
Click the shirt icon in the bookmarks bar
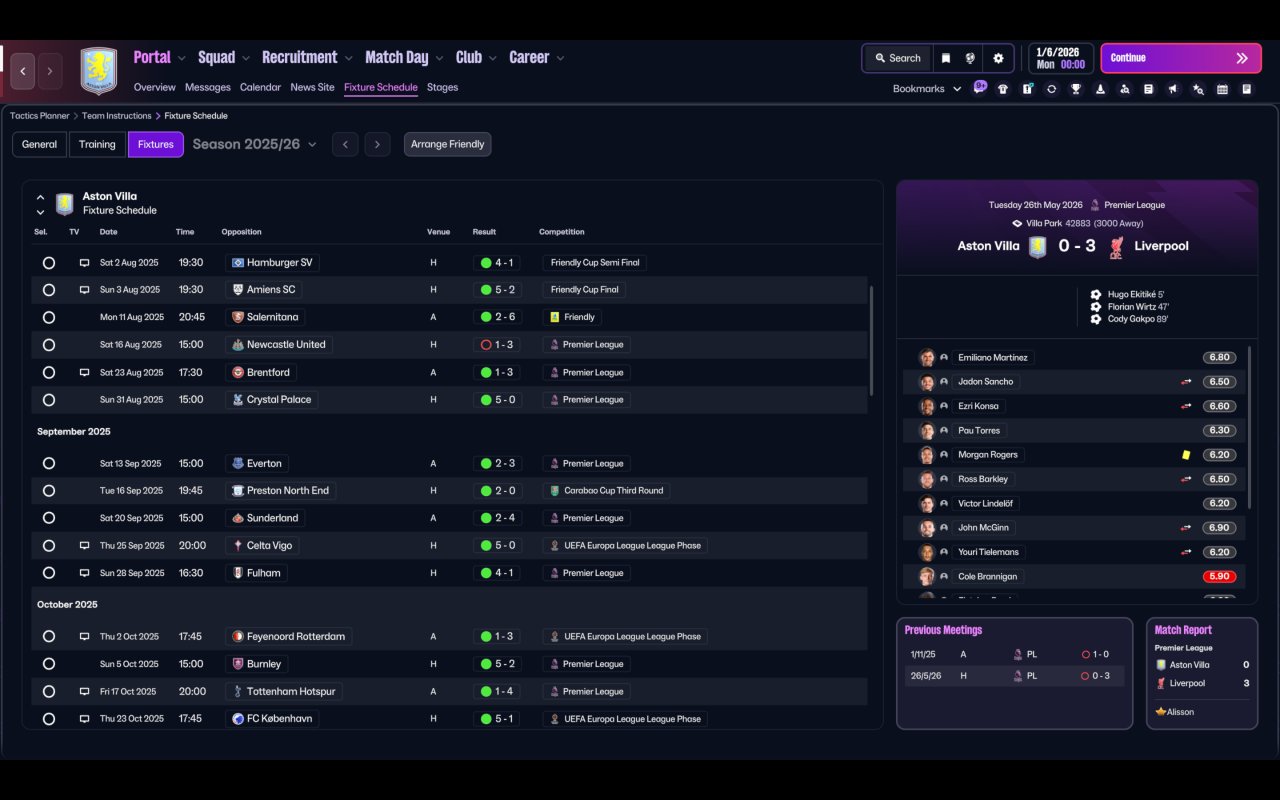[x=1003, y=89]
